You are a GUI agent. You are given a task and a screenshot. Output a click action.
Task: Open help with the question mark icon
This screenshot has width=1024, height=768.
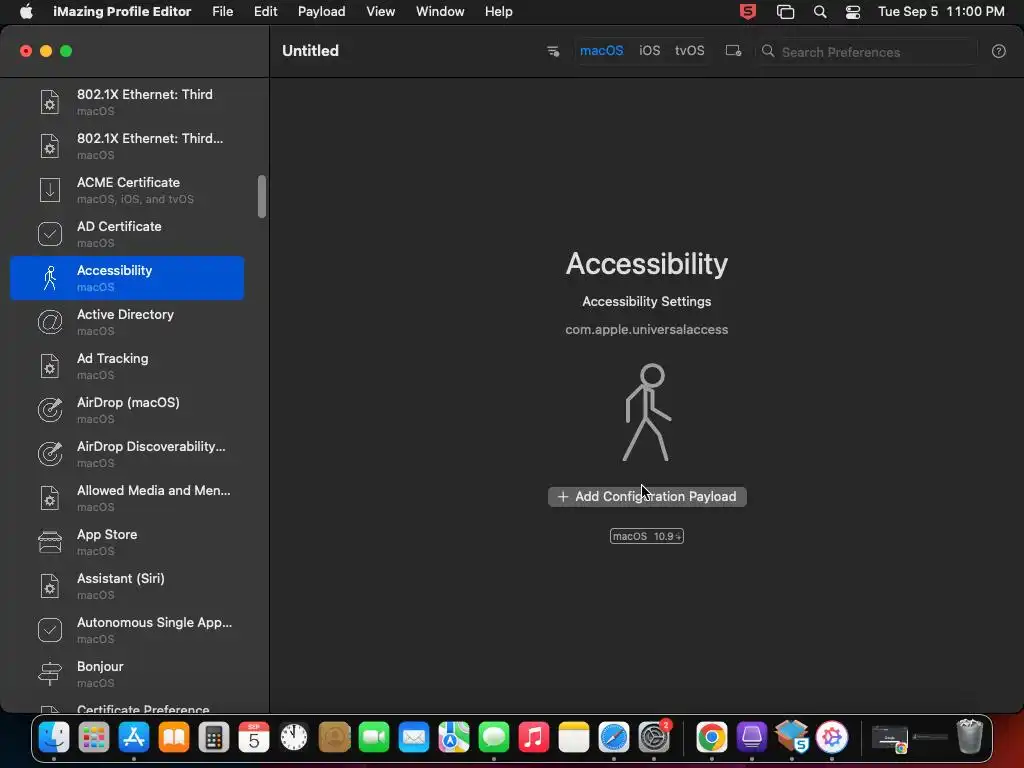click(999, 52)
